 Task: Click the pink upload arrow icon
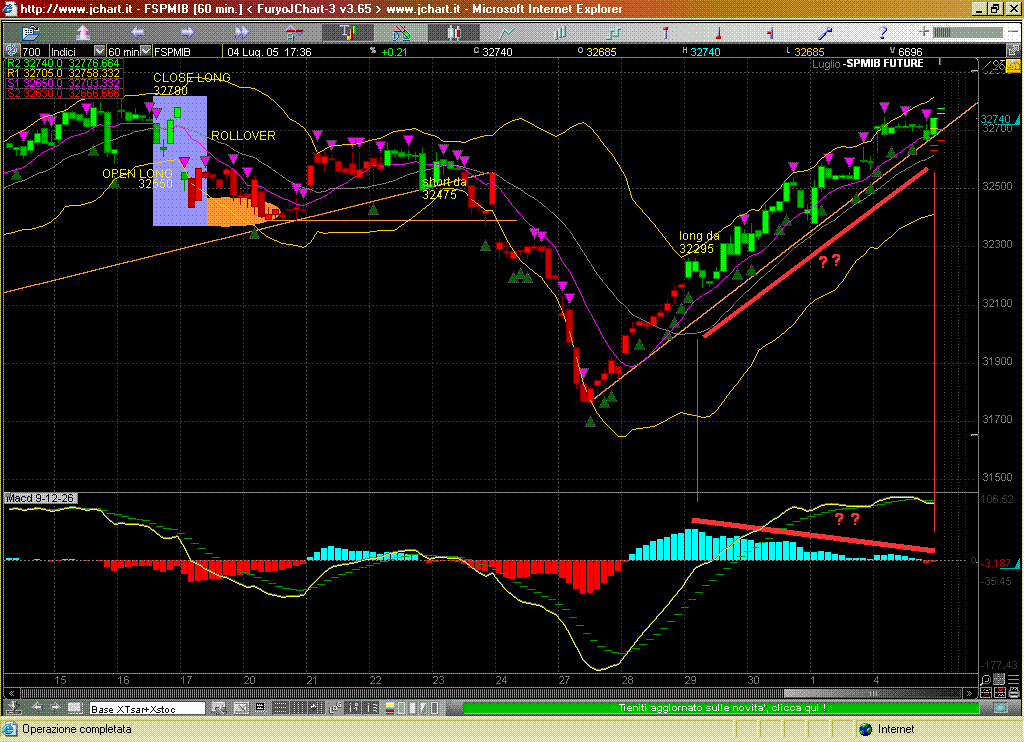[84, 32]
